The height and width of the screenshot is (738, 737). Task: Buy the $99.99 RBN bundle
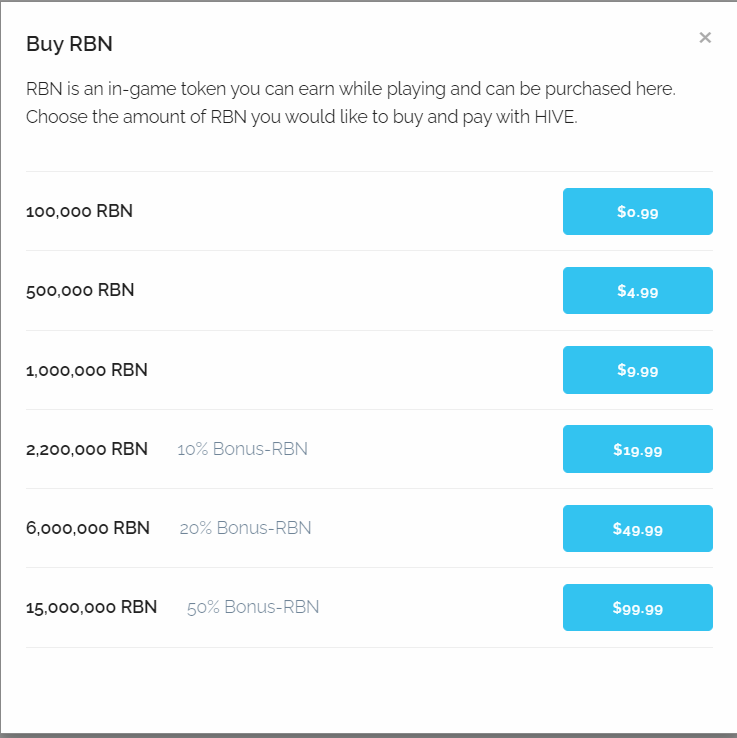click(638, 607)
